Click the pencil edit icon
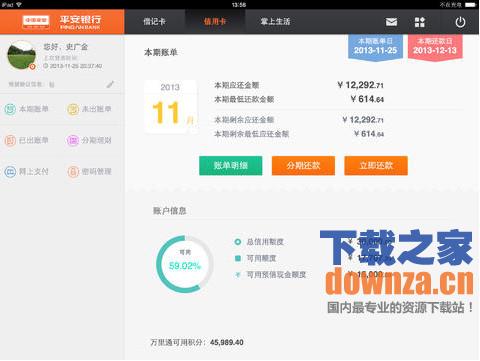The height and width of the screenshot is (361, 480). click(x=110, y=84)
